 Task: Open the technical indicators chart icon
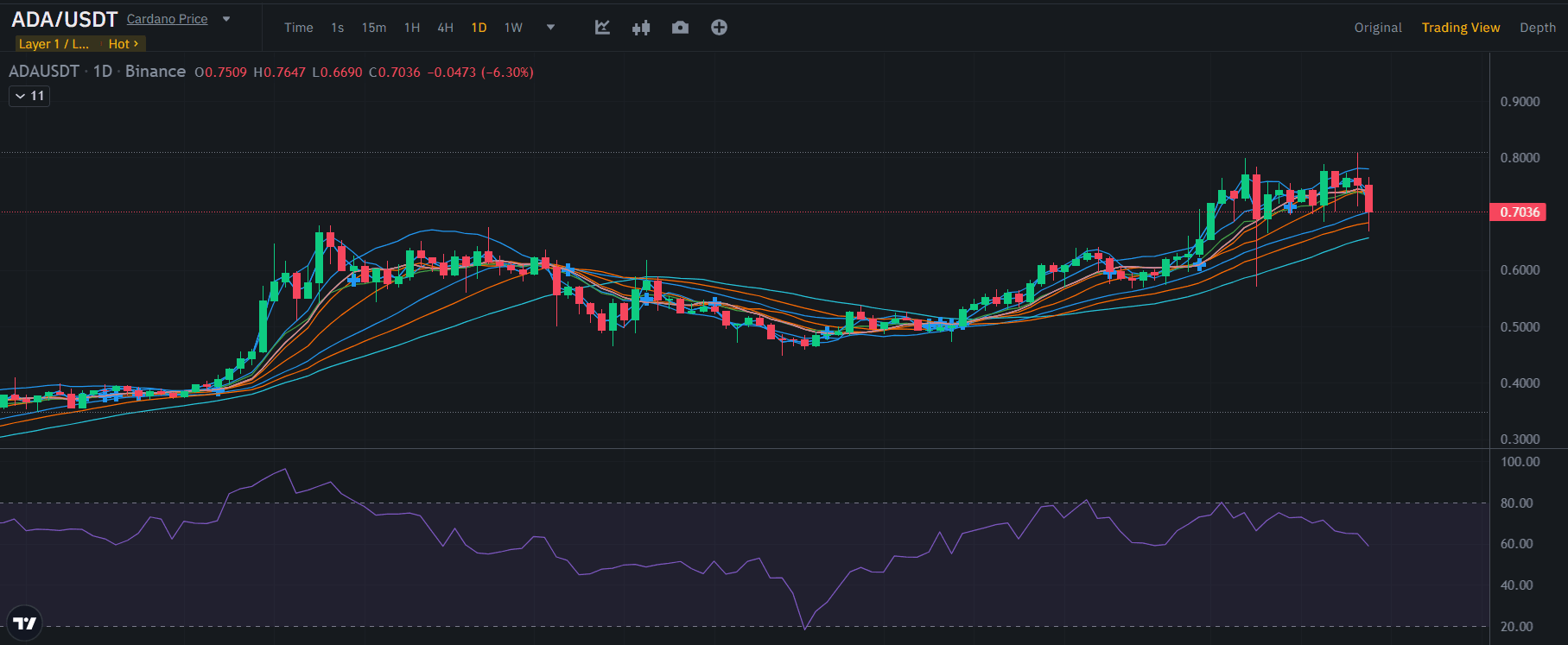click(602, 28)
